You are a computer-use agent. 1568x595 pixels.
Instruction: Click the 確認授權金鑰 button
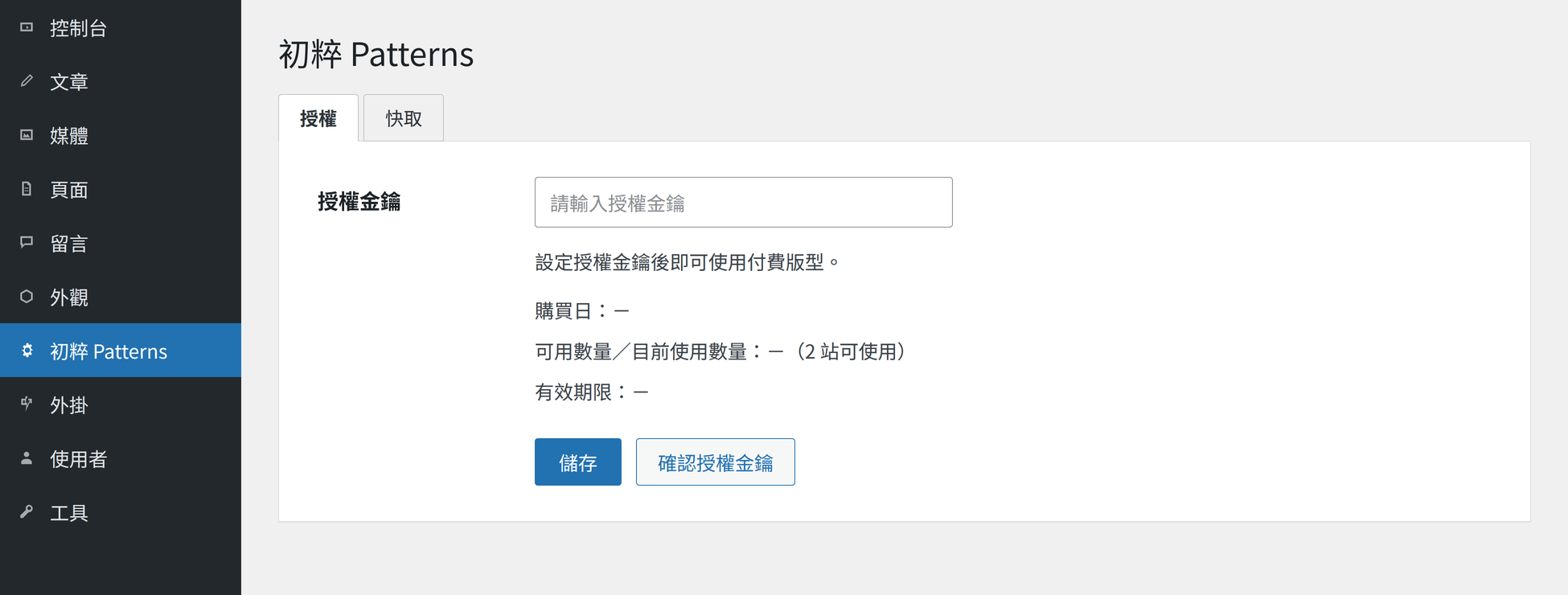(716, 462)
